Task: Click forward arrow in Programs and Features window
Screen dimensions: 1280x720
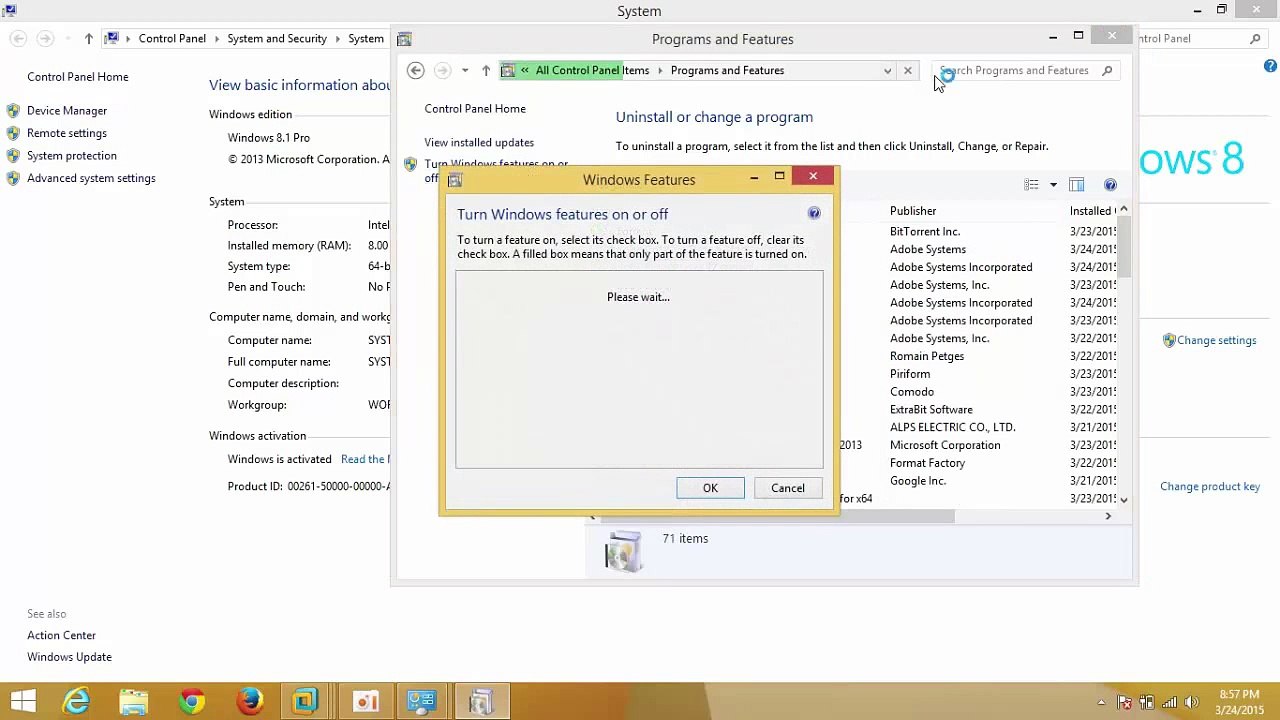Action: point(443,70)
